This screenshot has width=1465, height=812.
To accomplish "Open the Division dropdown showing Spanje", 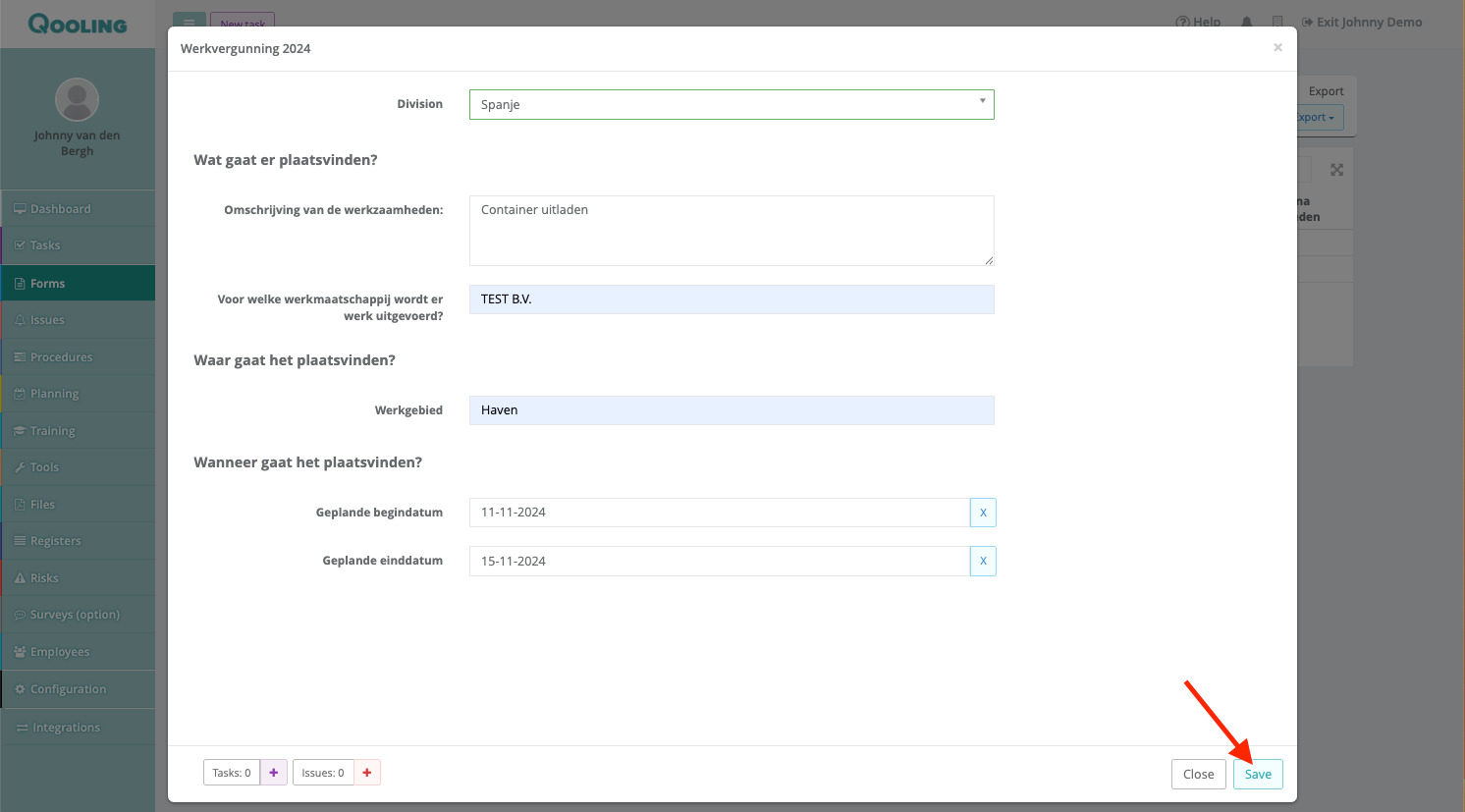I will [732, 104].
